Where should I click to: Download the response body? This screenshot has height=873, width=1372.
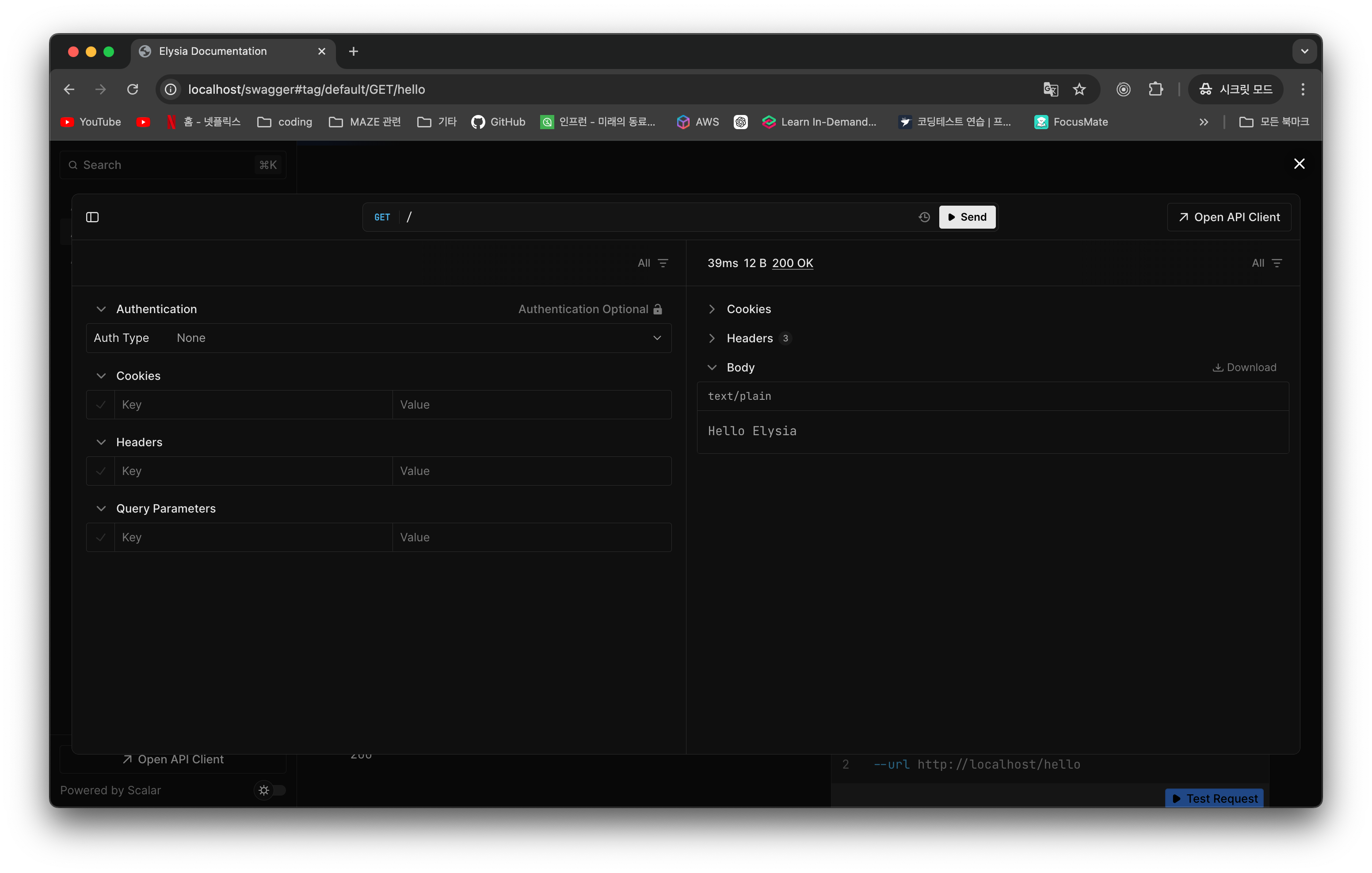[x=1244, y=367]
